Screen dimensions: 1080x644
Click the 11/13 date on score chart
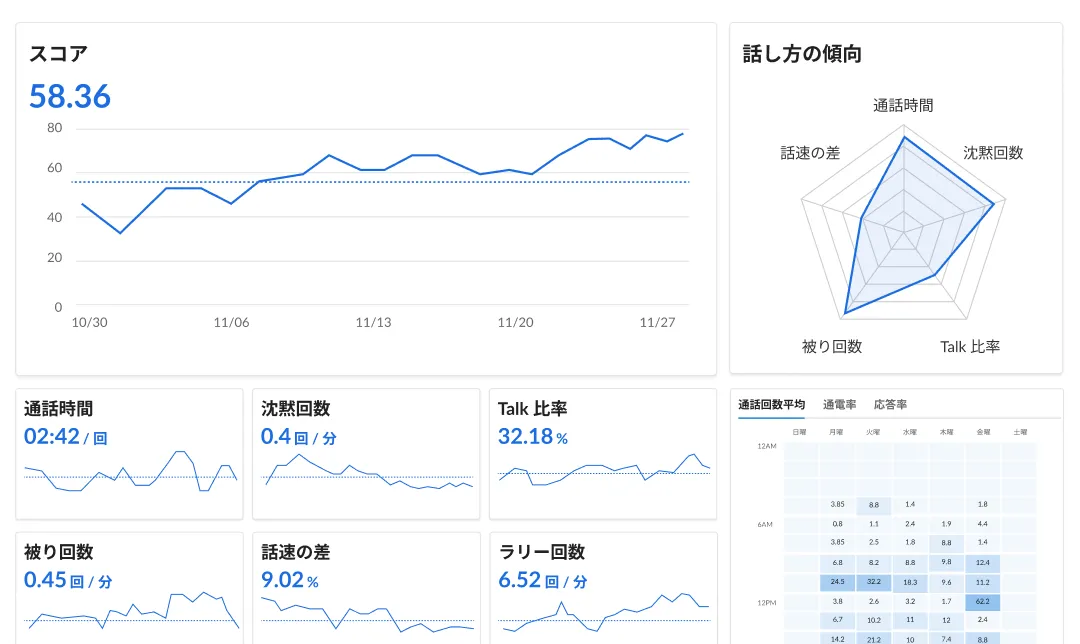pos(373,323)
